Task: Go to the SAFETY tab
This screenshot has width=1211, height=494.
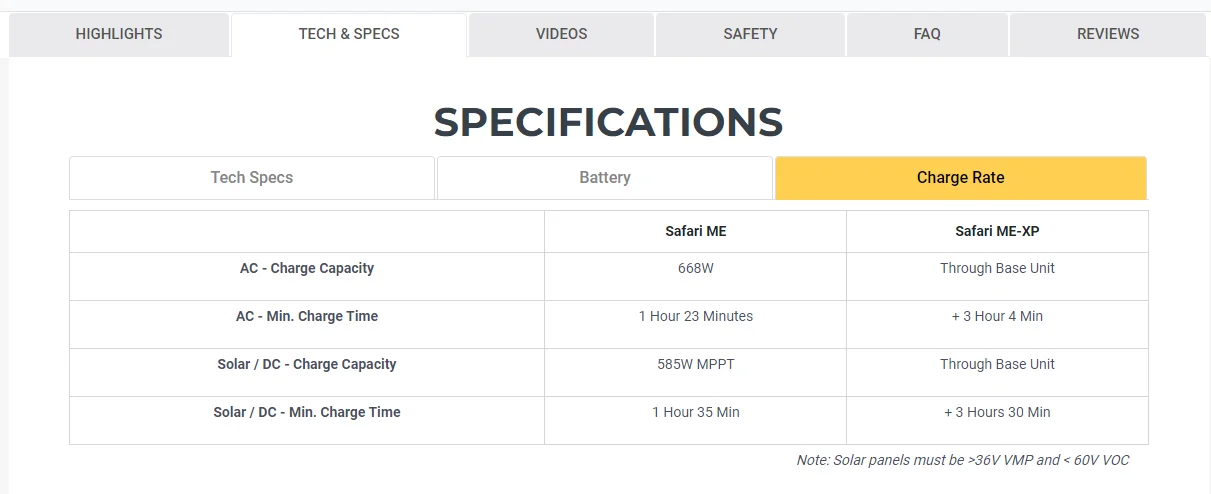Action: [x=750, y=34]
